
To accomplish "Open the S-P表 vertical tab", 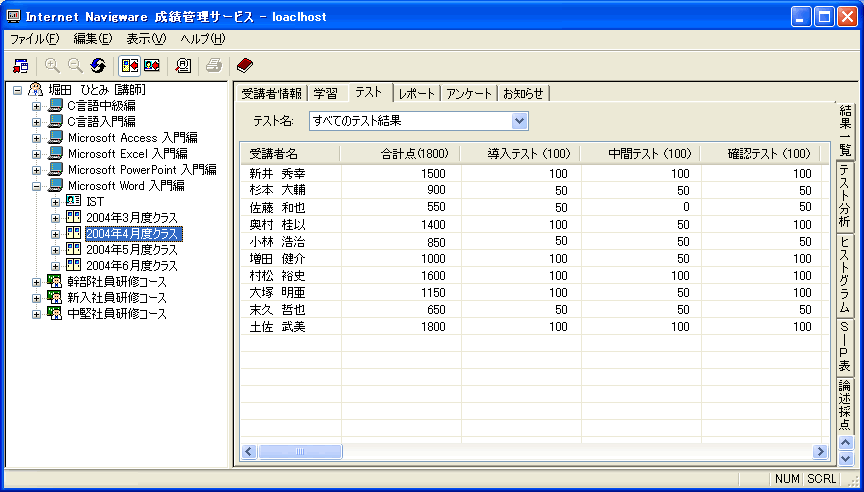I will [x=845, y=347].
